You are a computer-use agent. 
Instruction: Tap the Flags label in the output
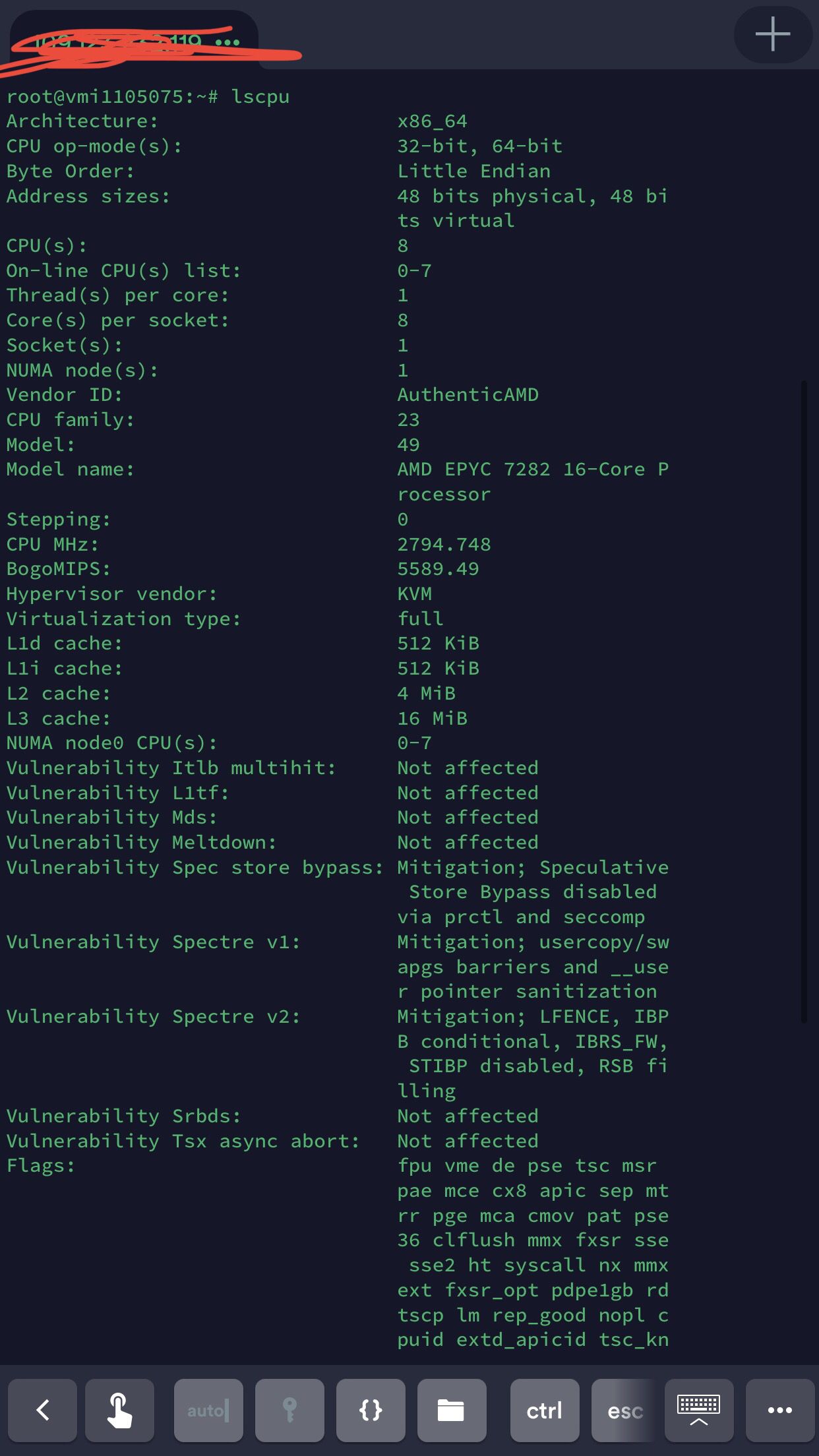click(40, 1166)
